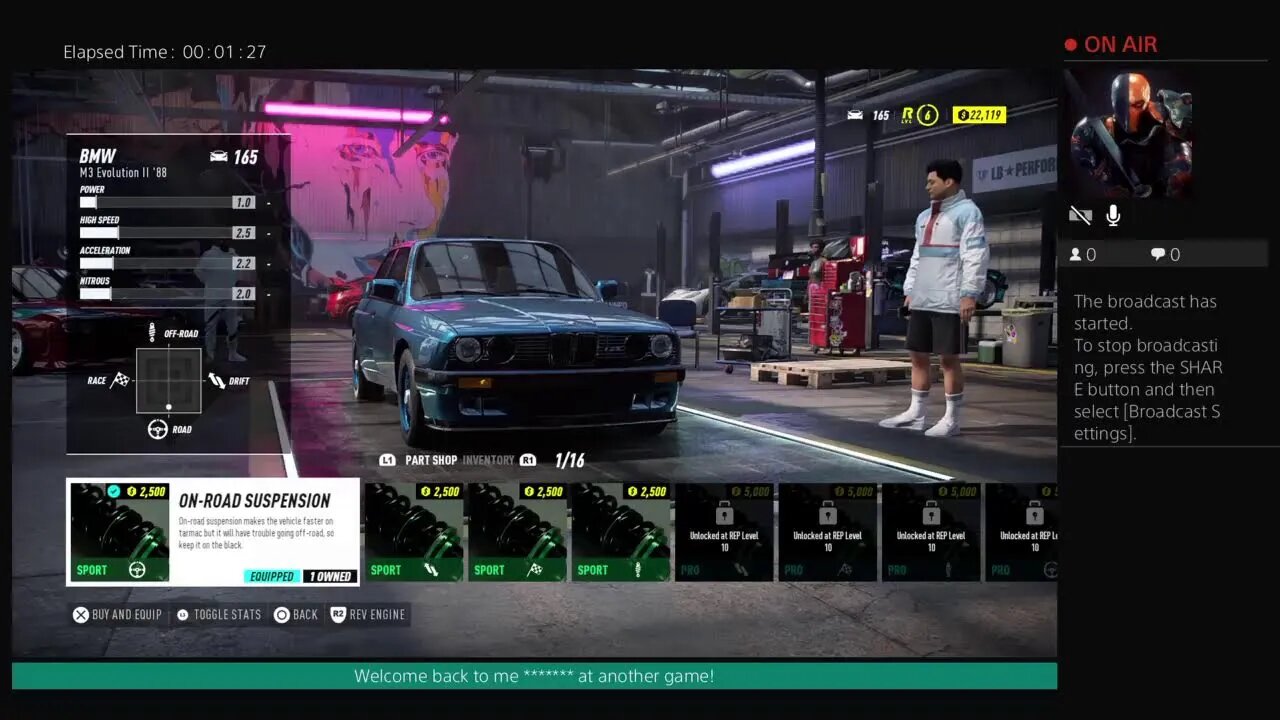Screen dimensions: 1280x720
Task: Choose Buy and Equip
Action: (117, 615)
